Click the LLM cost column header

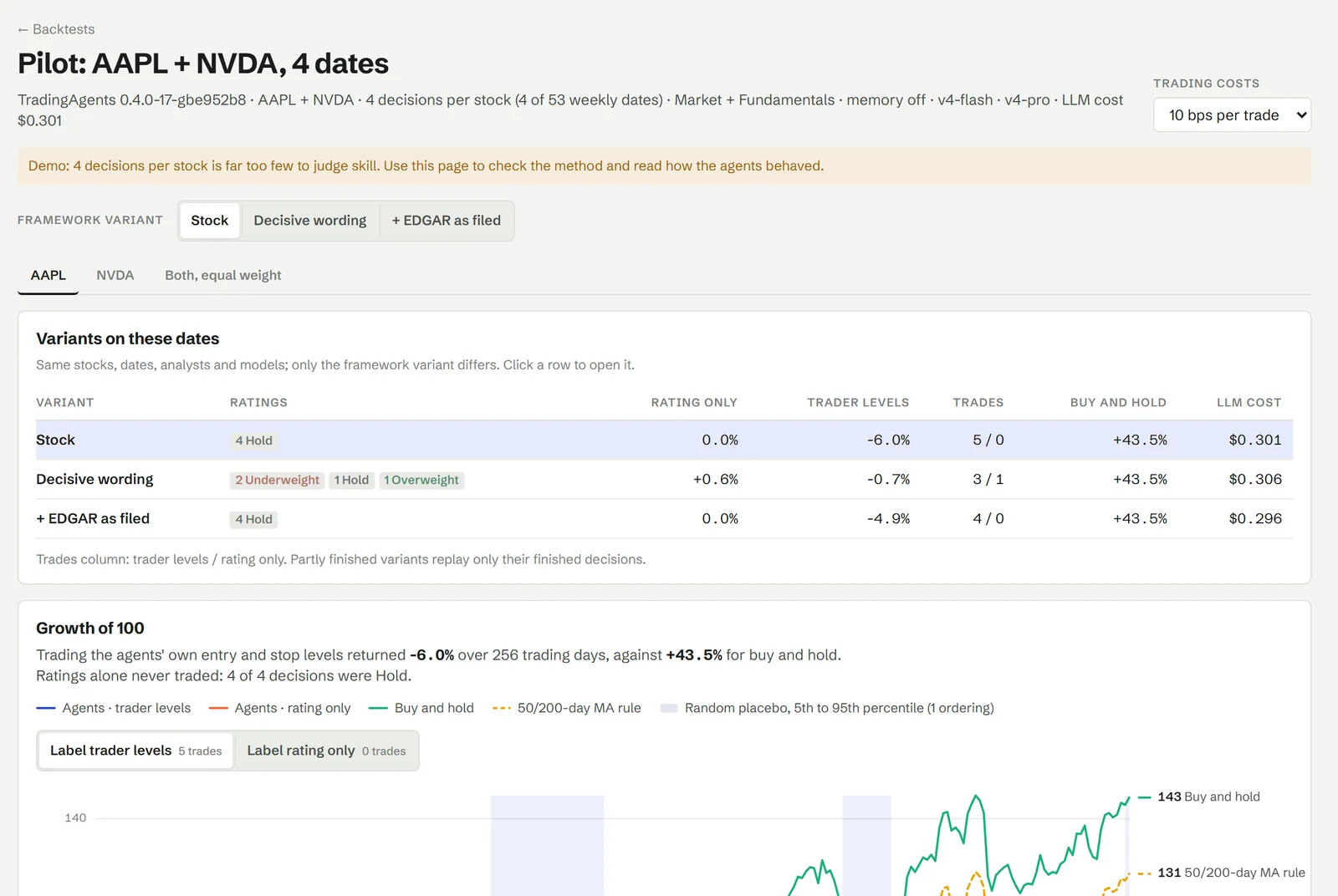(1249, 403)
